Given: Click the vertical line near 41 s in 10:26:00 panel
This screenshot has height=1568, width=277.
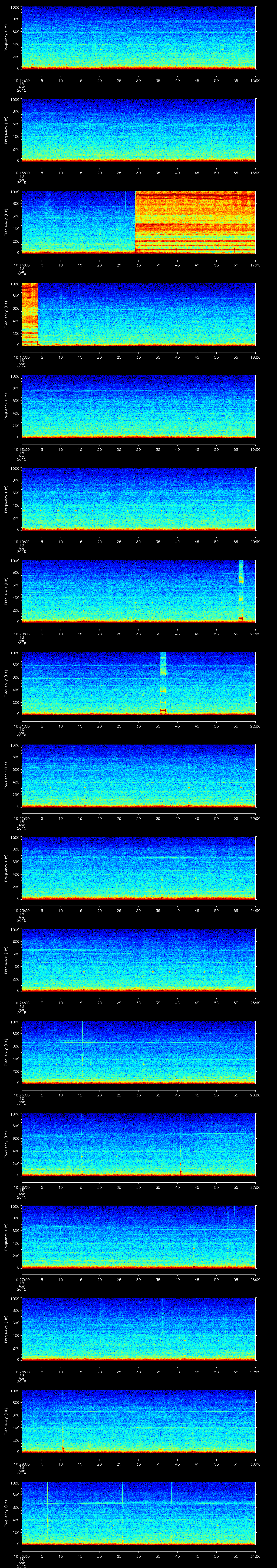Looking at the screenshot, I should 180,1144.
